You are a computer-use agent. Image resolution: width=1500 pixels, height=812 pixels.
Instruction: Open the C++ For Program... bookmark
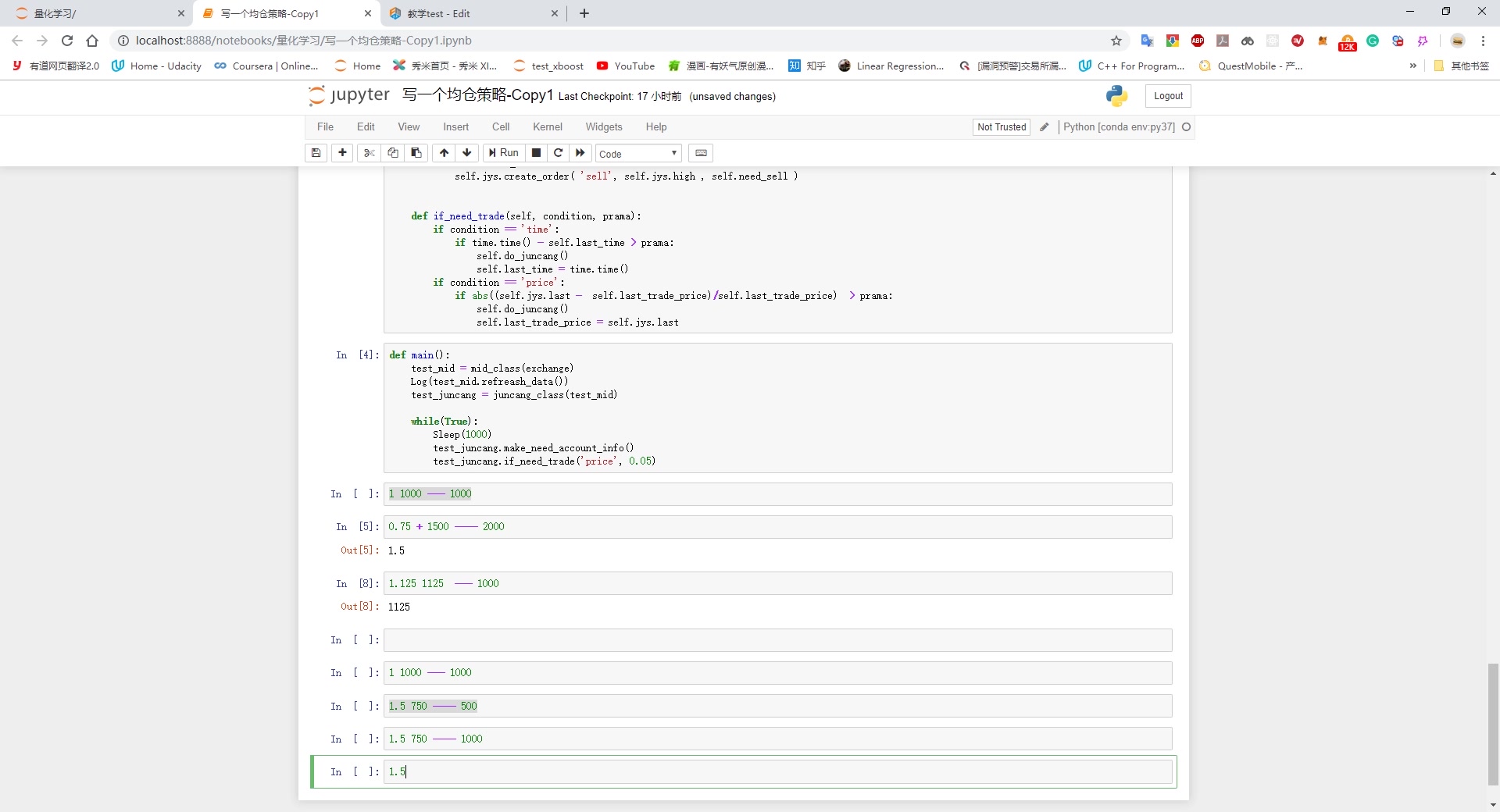tap(1131, 66)
